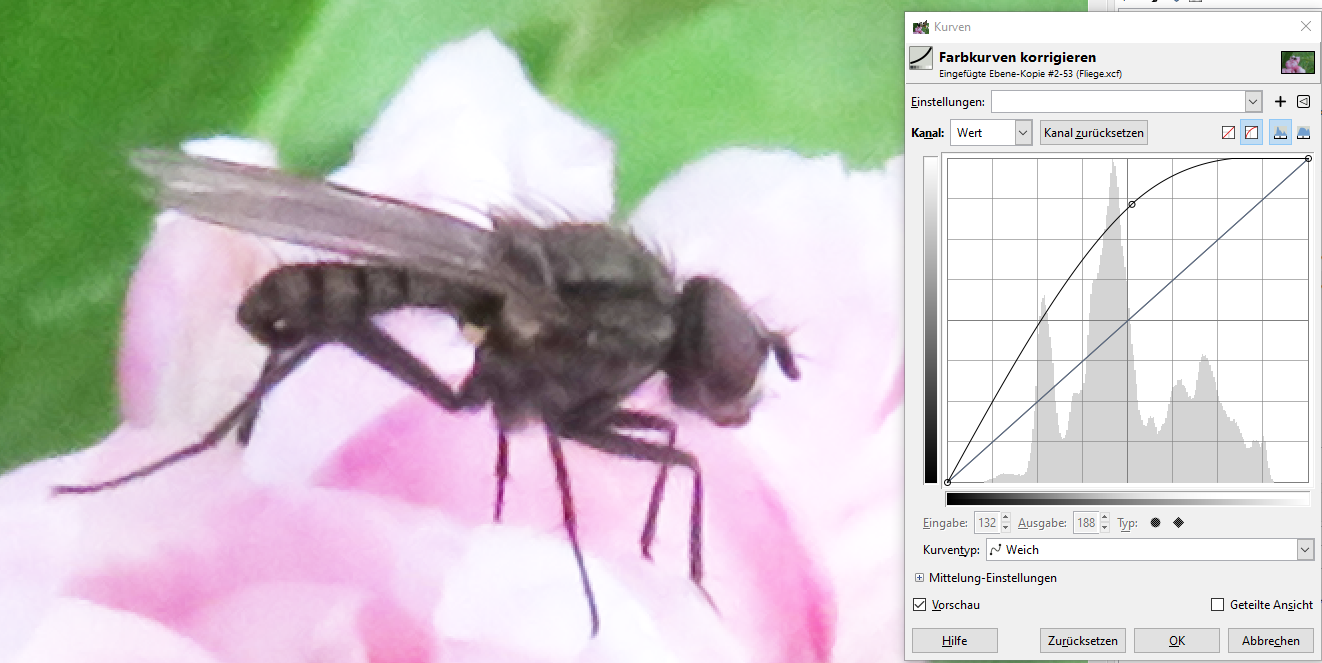Screen dimensions: 1322x663
Task: Decrease the Eingabe value with down arrow
Action: [x=1006, y=527]
